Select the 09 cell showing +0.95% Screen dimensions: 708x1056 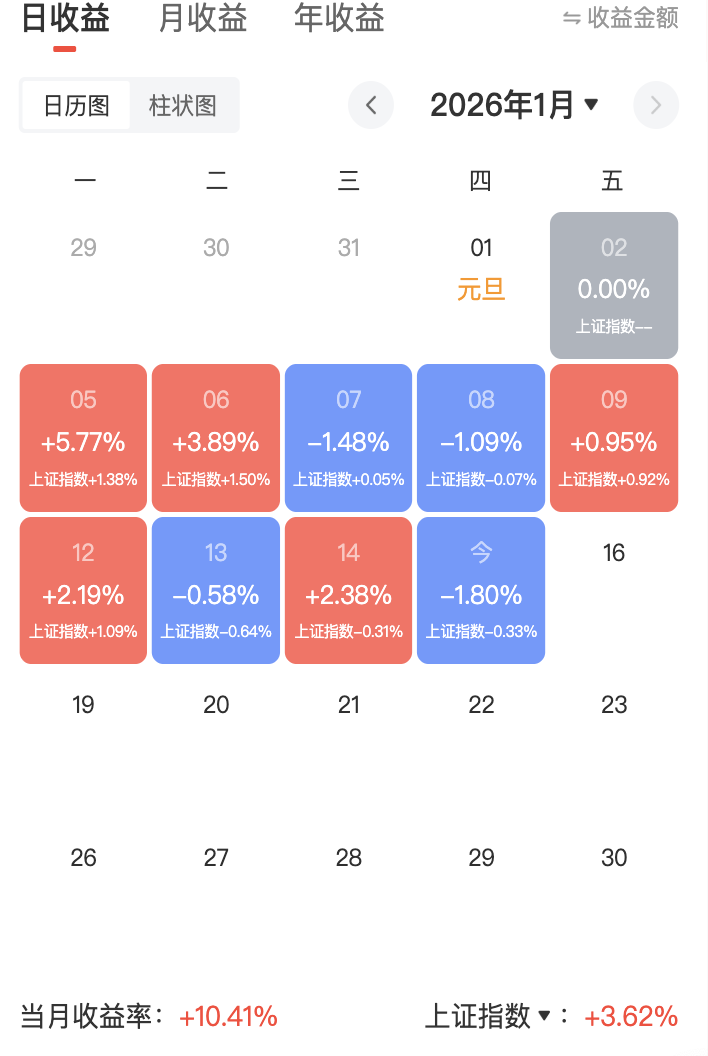click(x=614, y=438)
